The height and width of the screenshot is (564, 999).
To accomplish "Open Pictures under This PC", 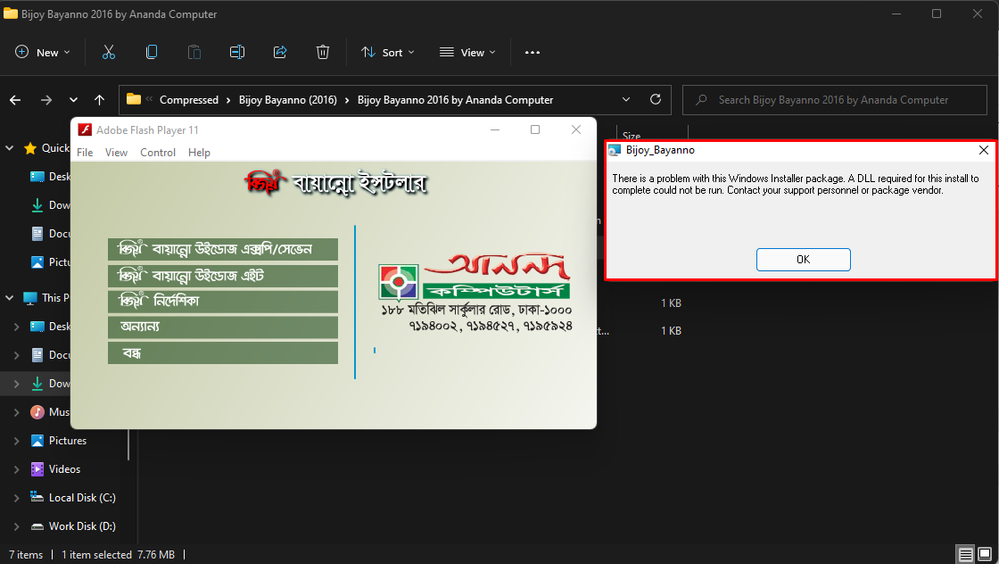I will click(59, 440).
